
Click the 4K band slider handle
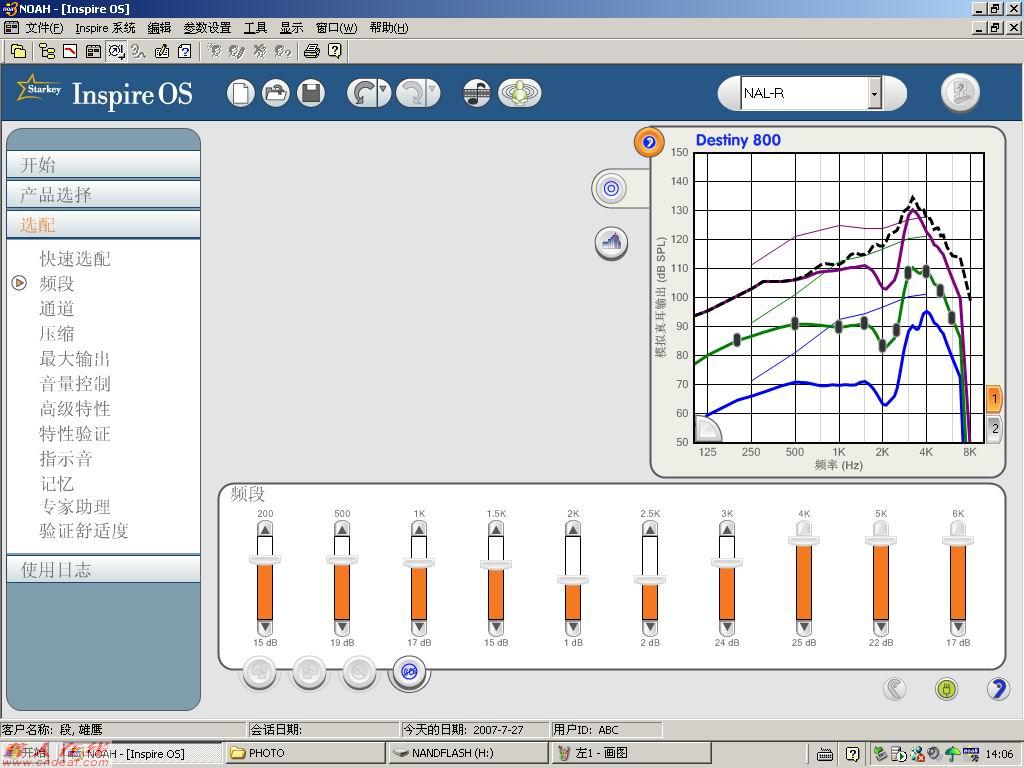pyautogui.click(x=804, y=540)
